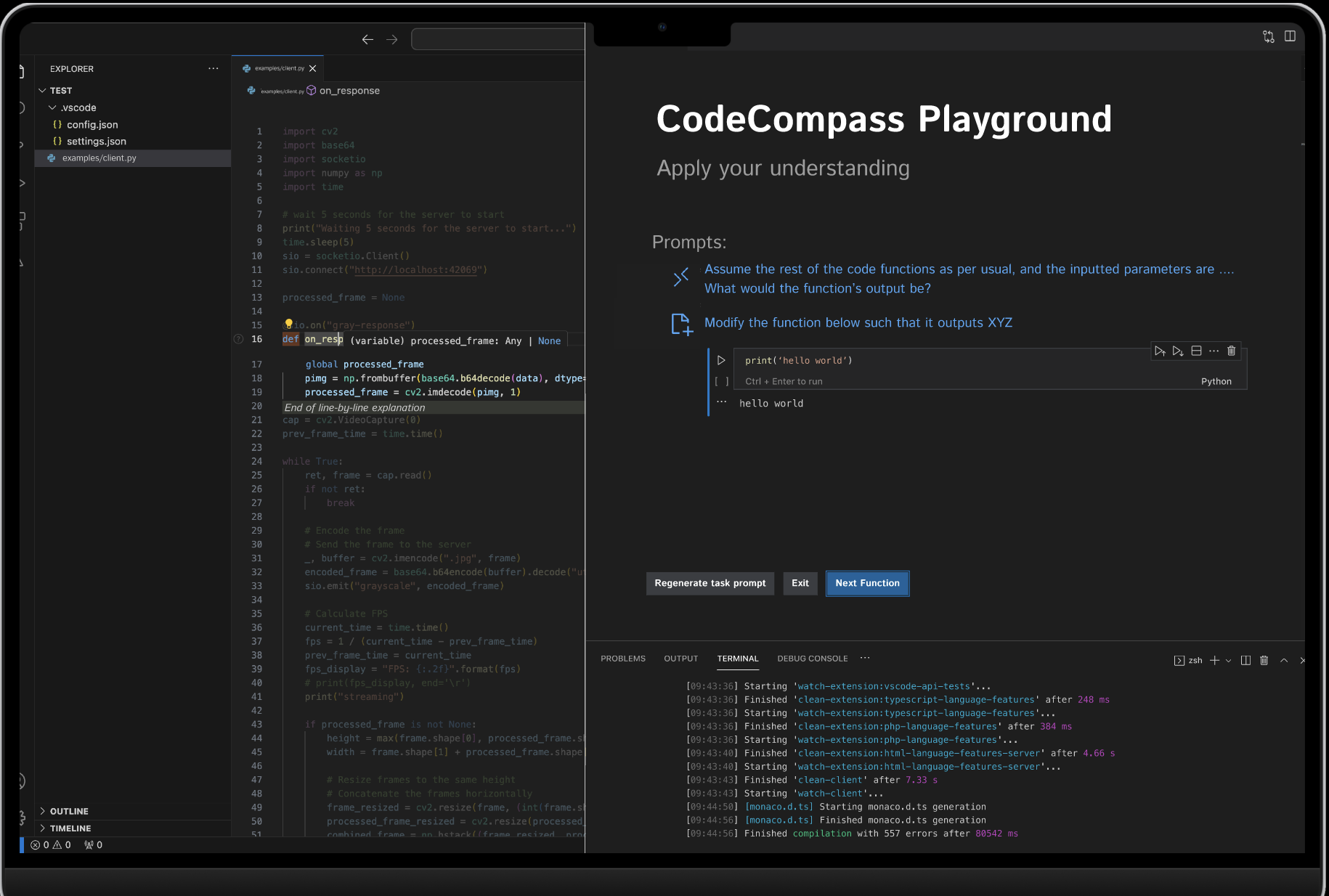The image size is (1329, 896).
Task: Open cell output actions ellipsis
Action: point(721,402)
